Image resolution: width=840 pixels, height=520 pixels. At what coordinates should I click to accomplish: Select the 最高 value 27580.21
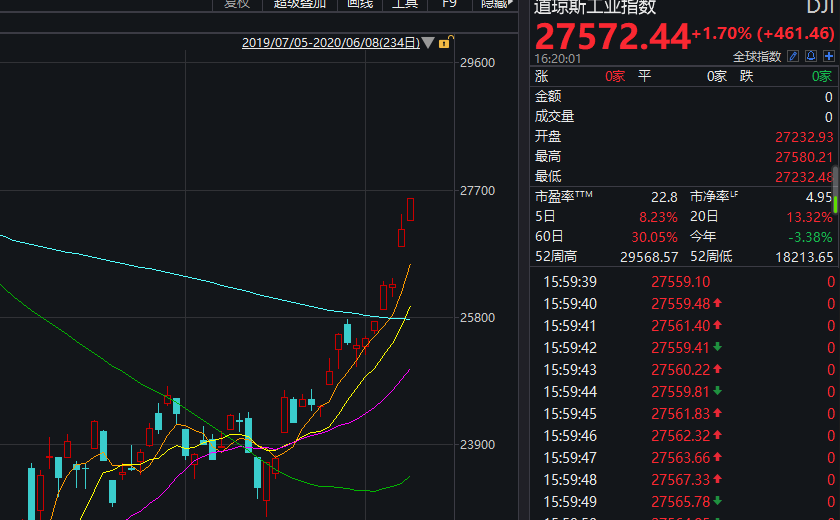[804, 157]
